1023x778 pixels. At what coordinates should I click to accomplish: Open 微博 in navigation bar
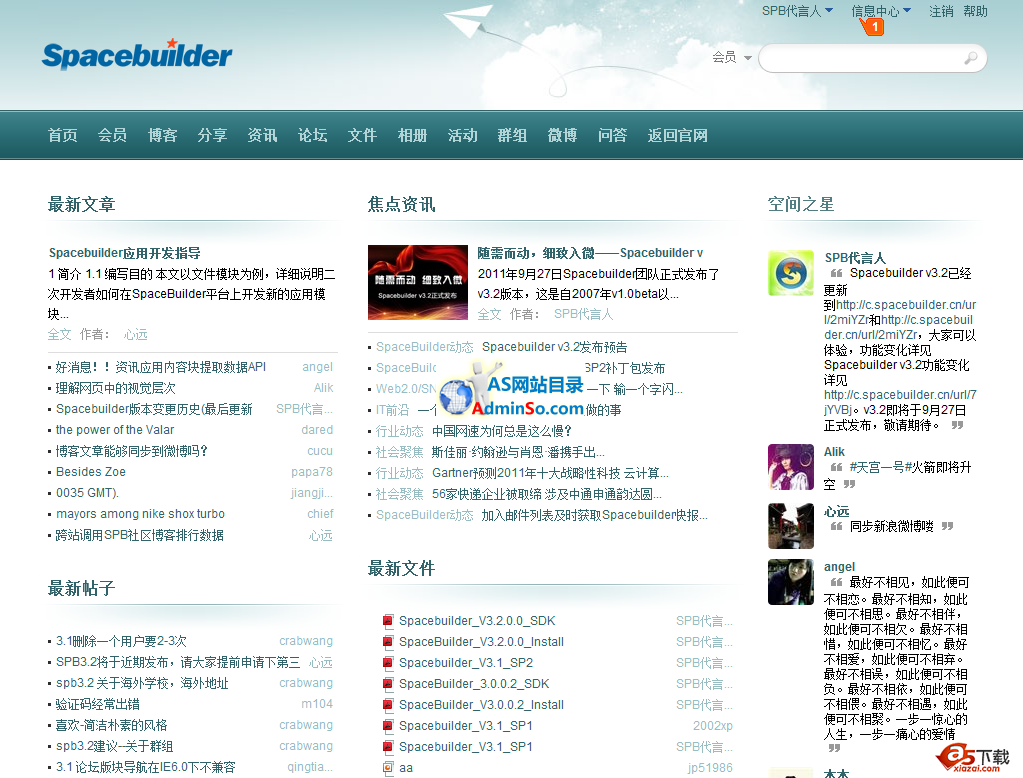tap(562, 135)
